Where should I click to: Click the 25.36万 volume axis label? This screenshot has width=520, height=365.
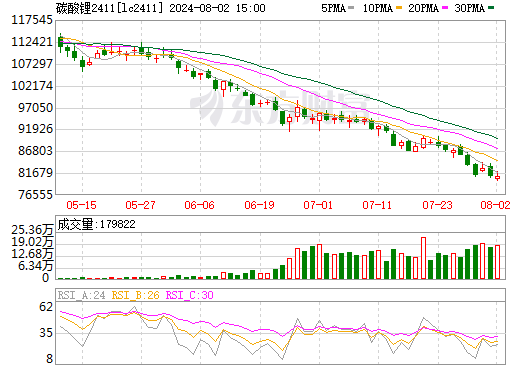pos(32,230)
